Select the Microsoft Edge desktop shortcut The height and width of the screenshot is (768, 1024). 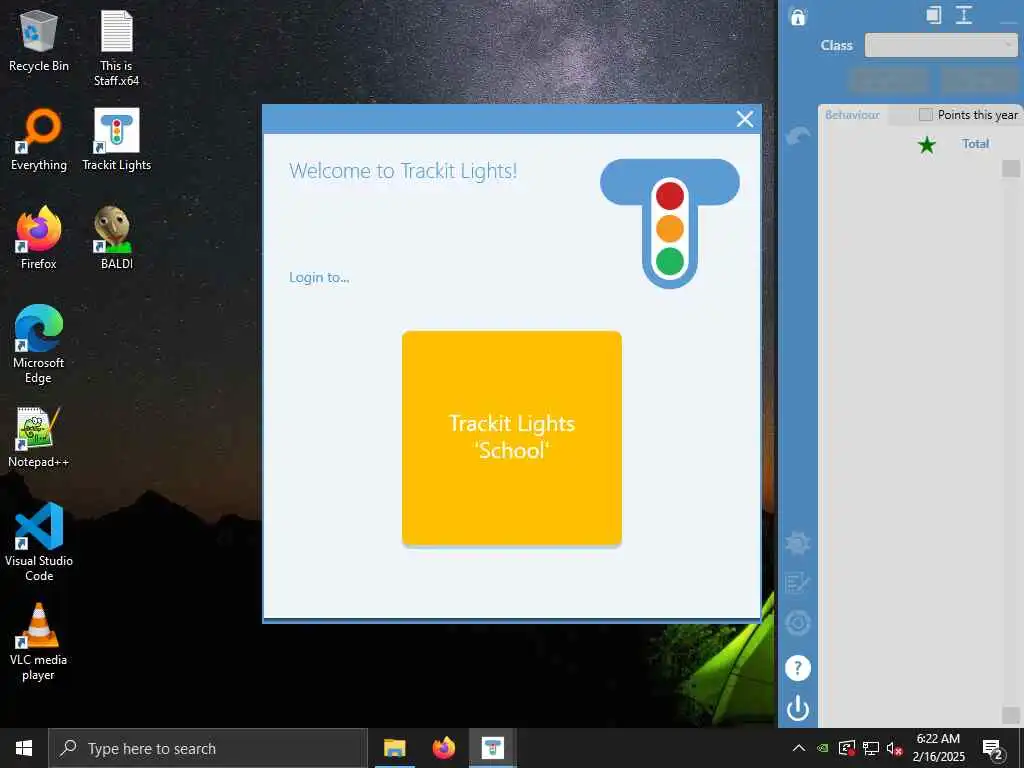pos(39,344)
